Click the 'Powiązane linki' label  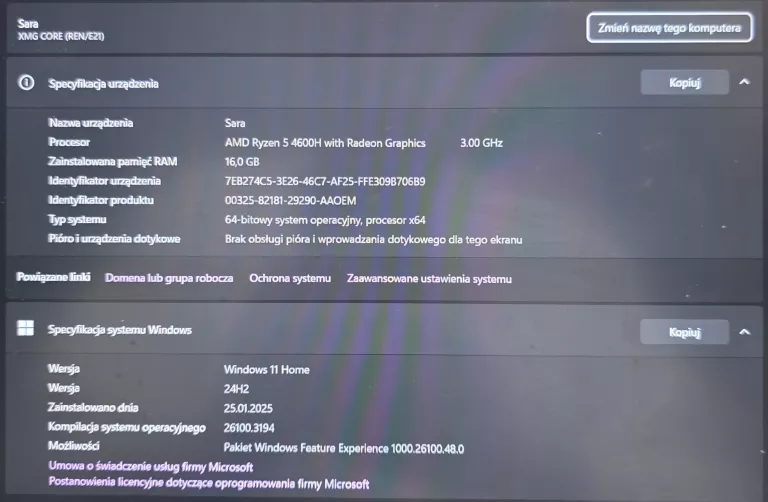[53, 277]
